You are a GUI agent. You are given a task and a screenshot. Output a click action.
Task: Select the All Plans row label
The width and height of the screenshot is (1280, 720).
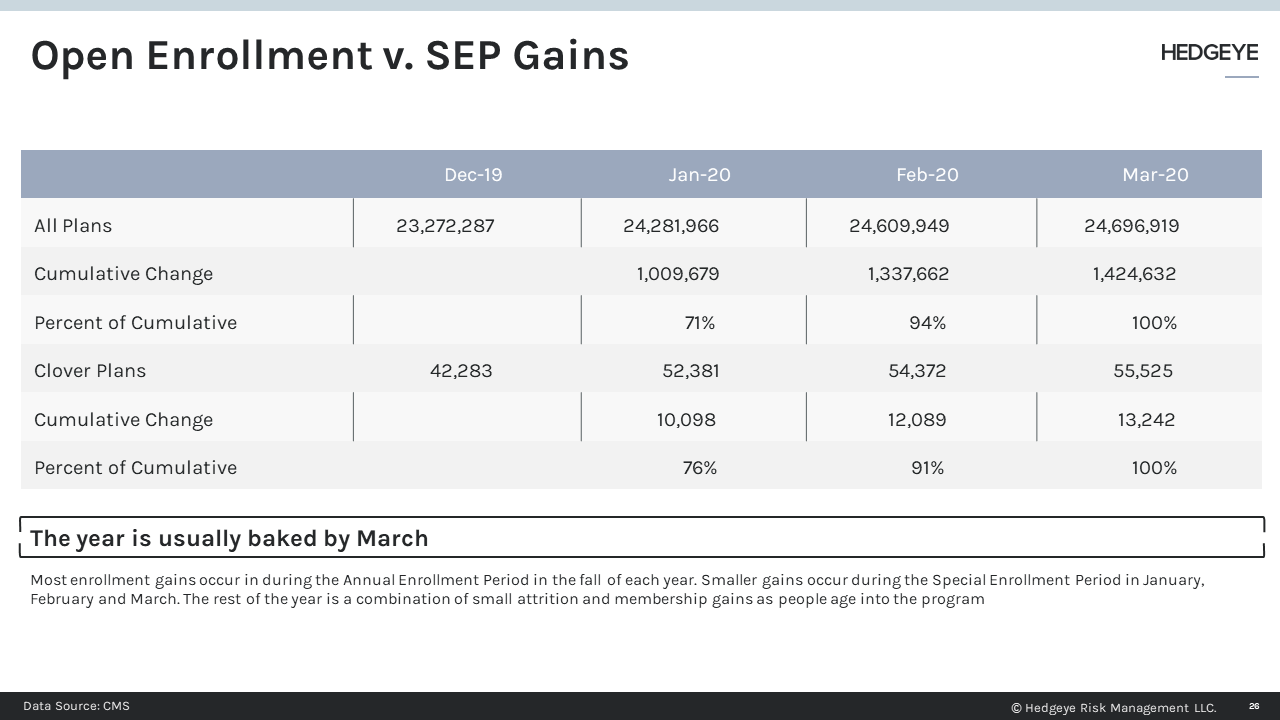click(73, 225)
